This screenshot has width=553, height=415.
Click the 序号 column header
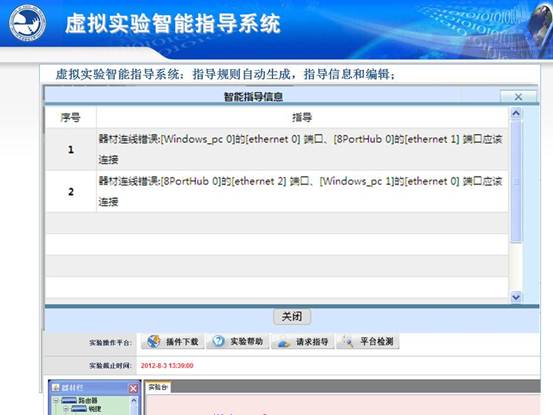[71, 117]
